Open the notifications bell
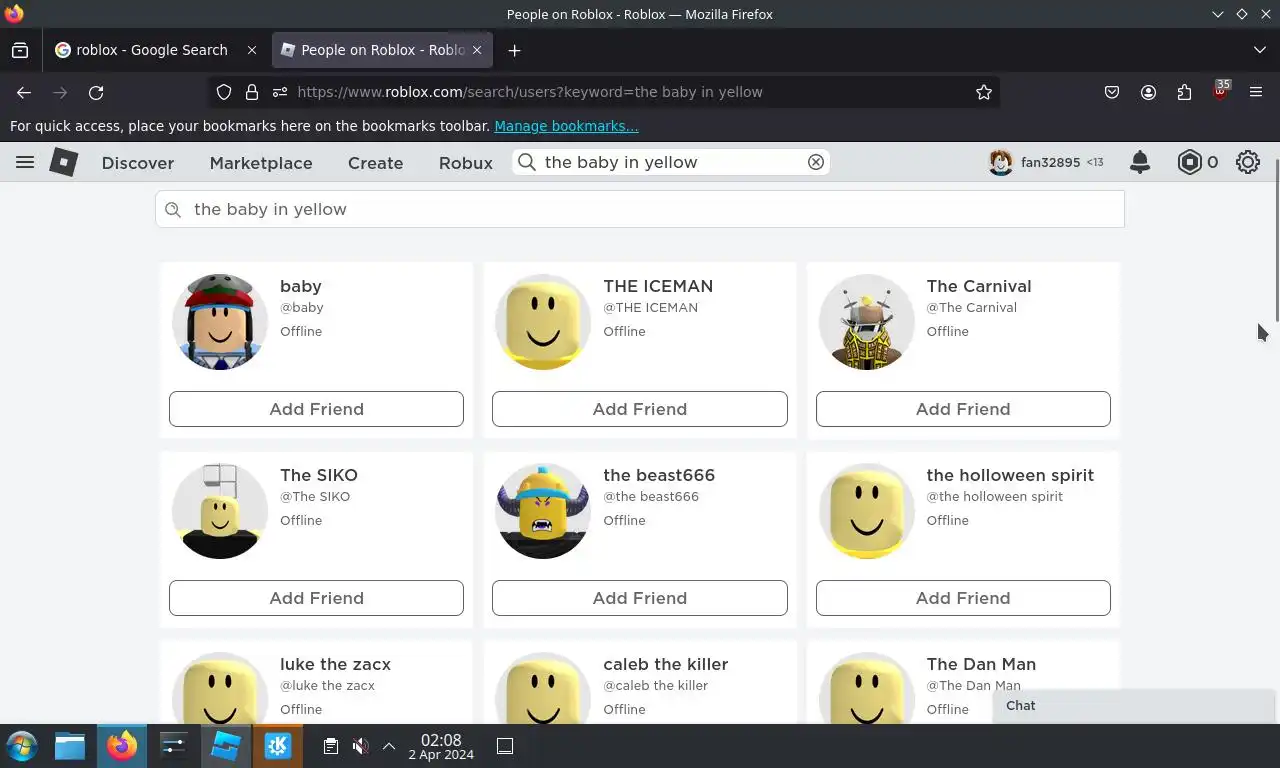This screenshot has height=768, width=1280. (x=1139, y=162)
